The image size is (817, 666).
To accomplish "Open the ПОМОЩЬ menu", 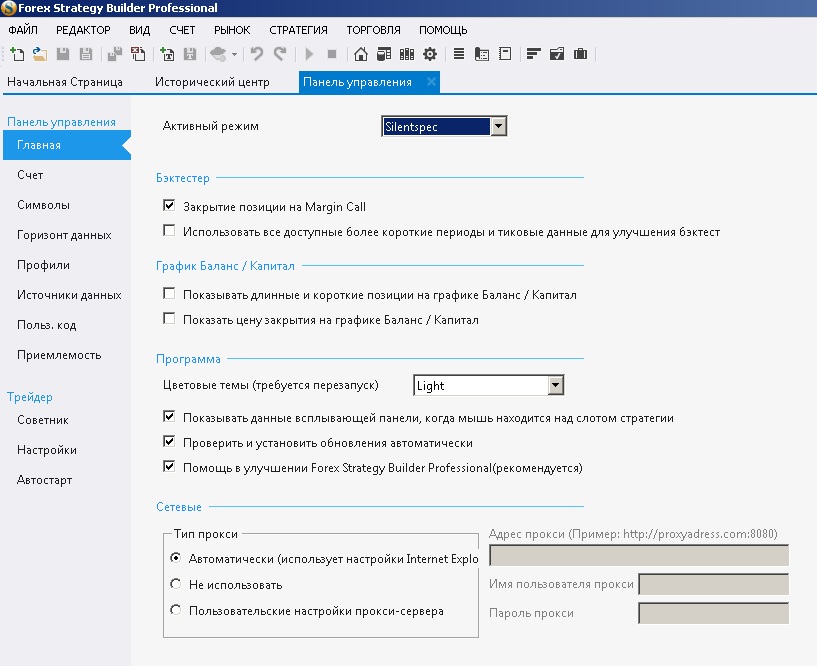I will (x=443, y=30).
